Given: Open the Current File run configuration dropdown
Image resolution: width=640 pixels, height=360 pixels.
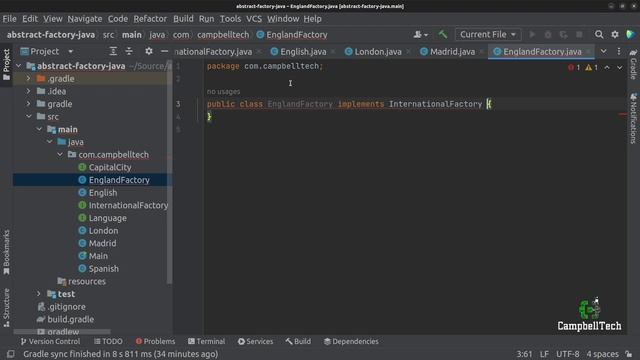Looking at the screenshot, I should pyautogui.click(x=488, y=35).
